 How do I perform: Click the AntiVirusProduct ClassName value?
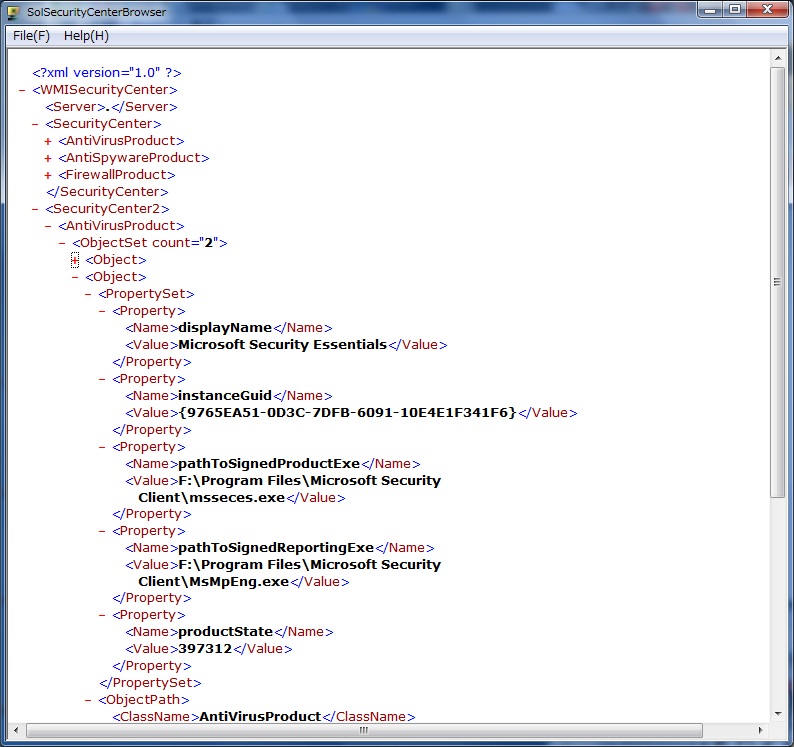[260, 717]
